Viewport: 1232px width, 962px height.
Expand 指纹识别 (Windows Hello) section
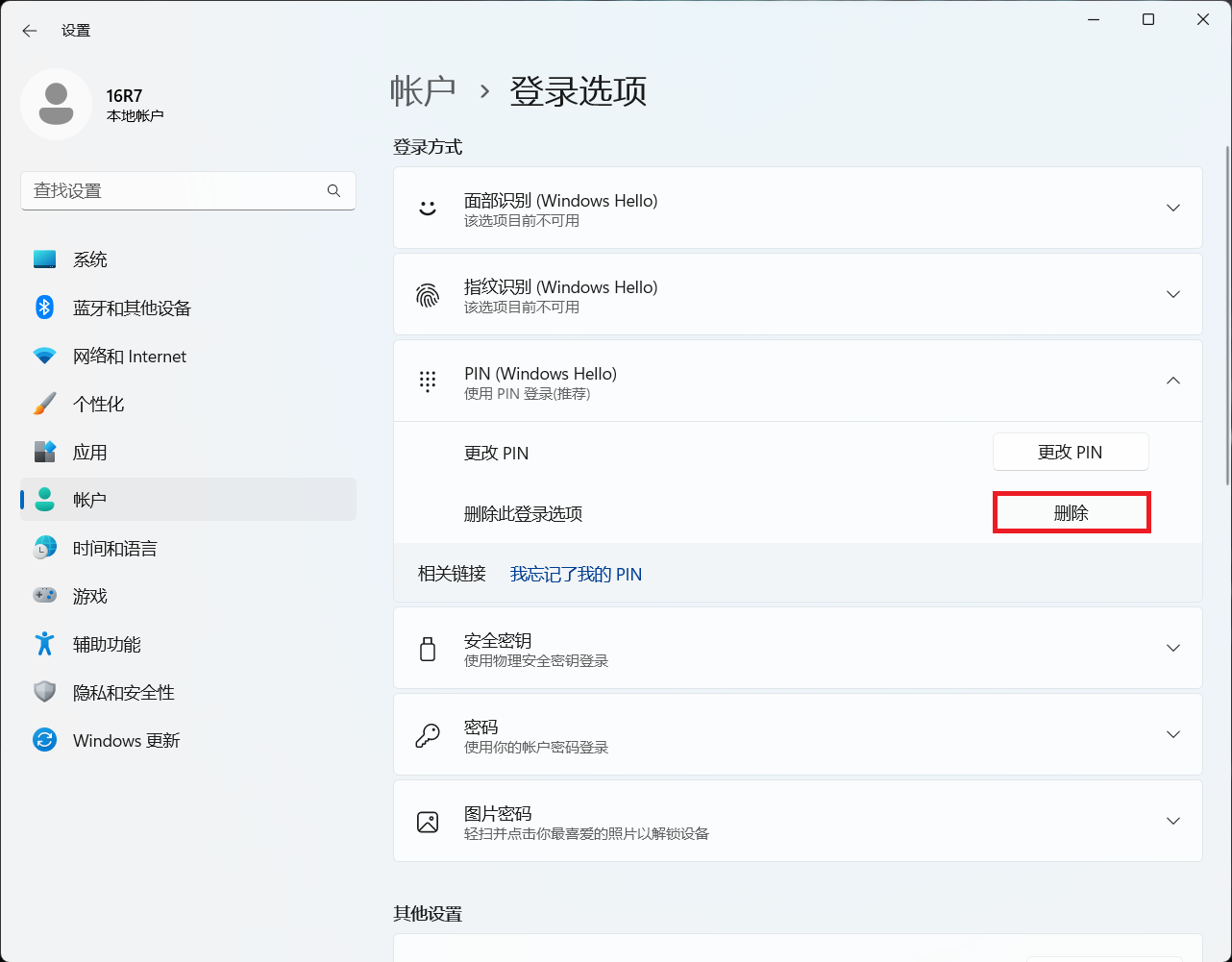pos(1172,294)
